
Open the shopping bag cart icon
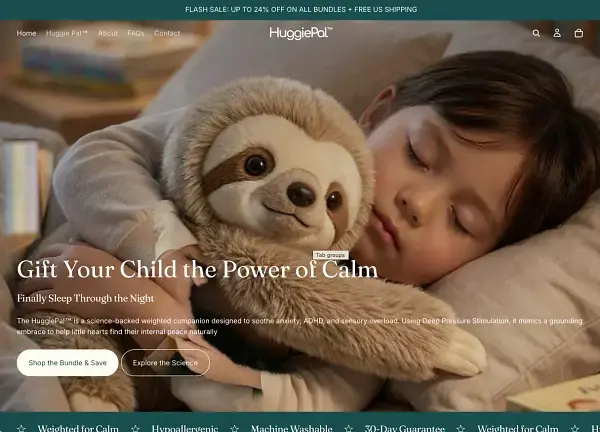tap(579, 33)
